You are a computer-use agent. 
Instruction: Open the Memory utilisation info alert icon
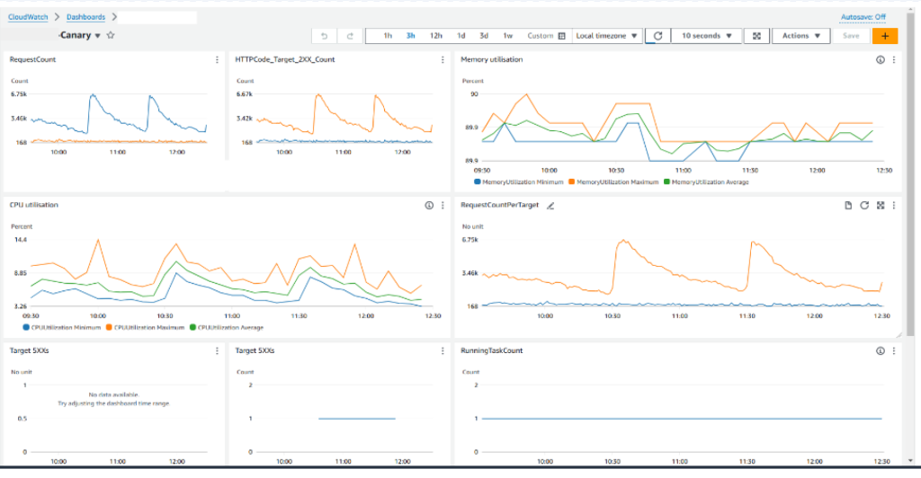[x=880, y=60]
